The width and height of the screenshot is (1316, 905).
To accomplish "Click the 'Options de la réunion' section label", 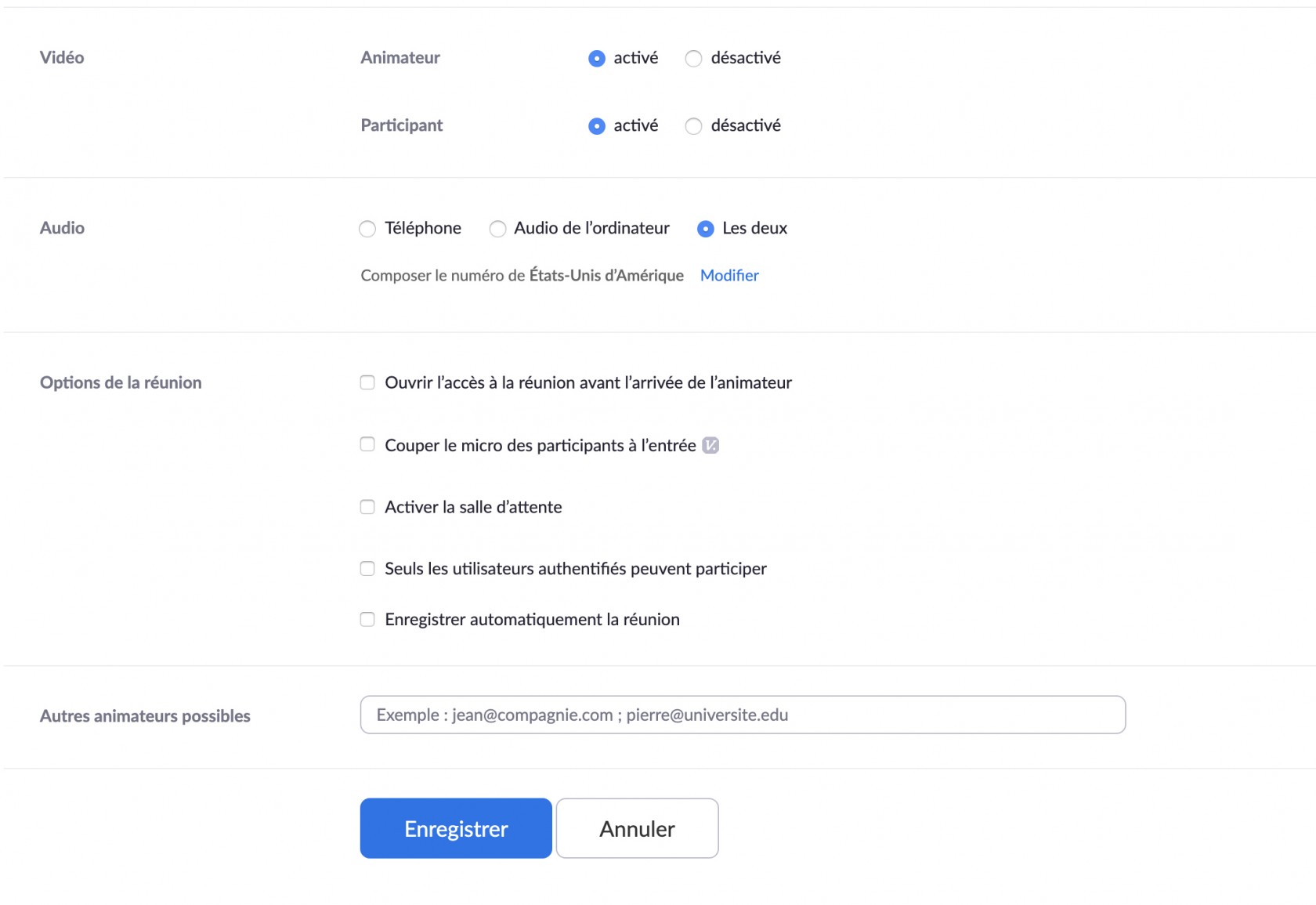I will point(121,382).
